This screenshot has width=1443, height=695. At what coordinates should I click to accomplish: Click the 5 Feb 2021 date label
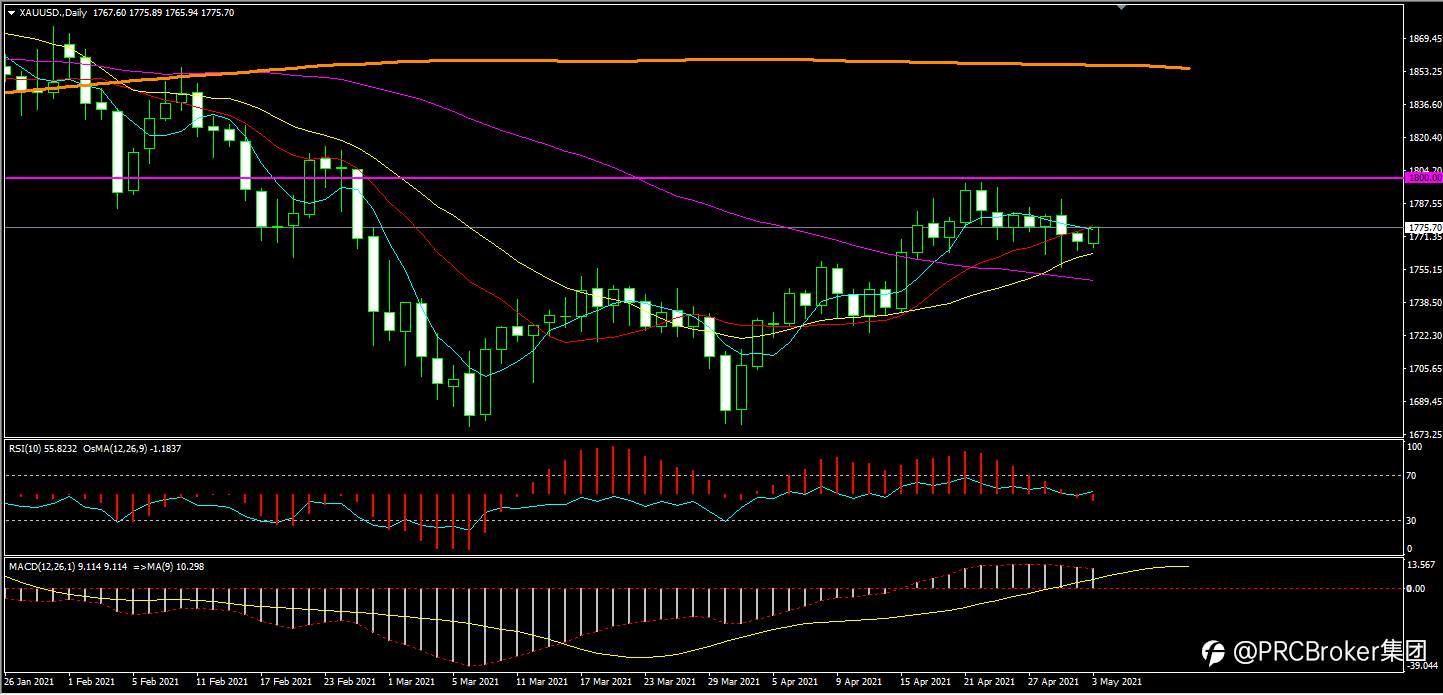tap(156, 681)
